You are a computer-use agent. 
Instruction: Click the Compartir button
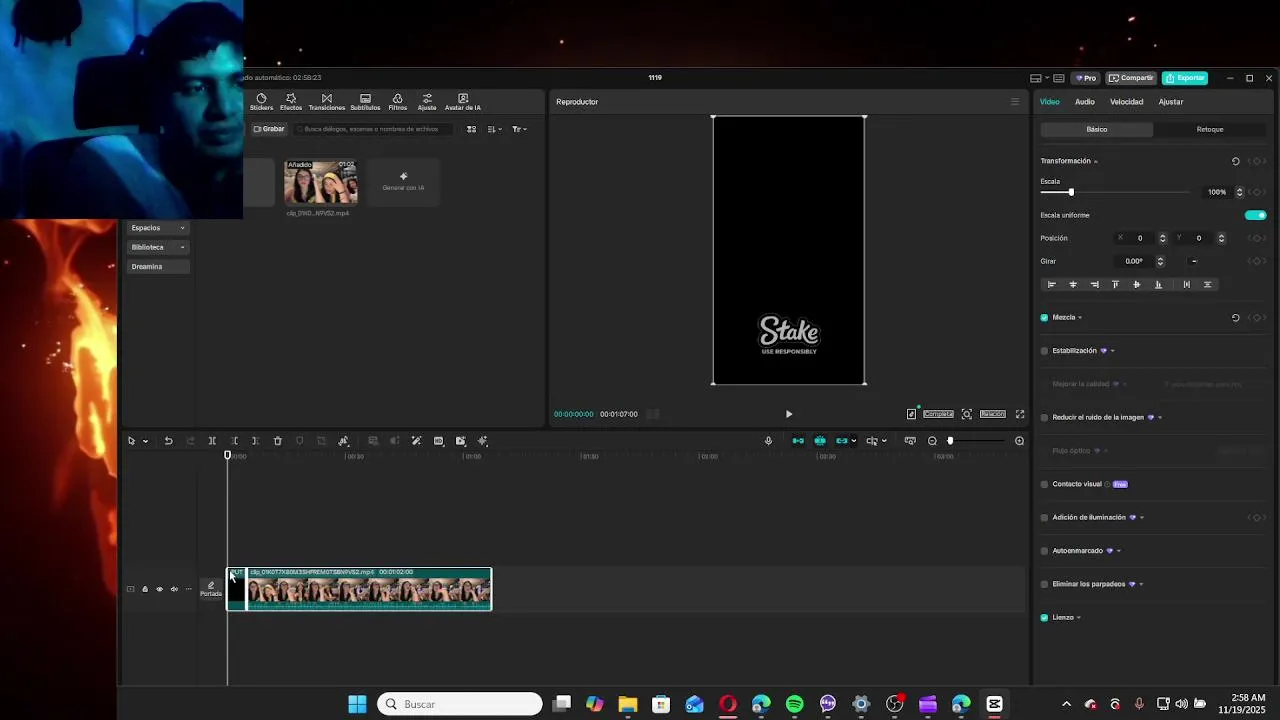pos(1131,78)
